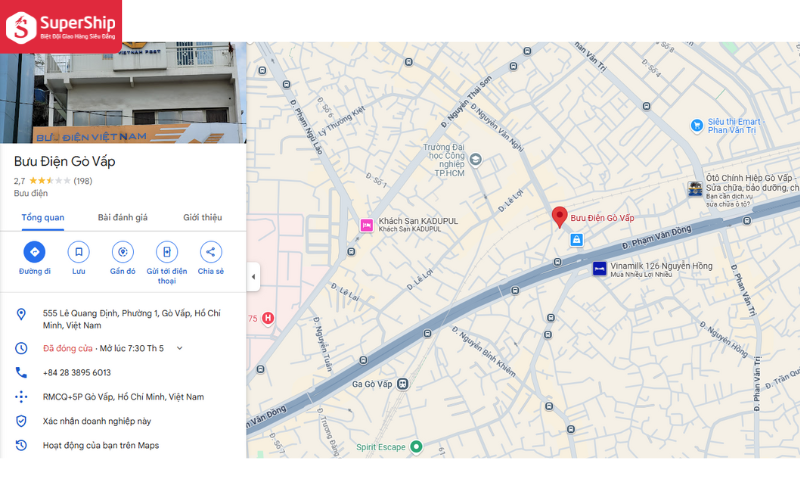Click the Bưu Điện Gò Vấp panel title
The image size is (800, 500).
click(64, 161)
